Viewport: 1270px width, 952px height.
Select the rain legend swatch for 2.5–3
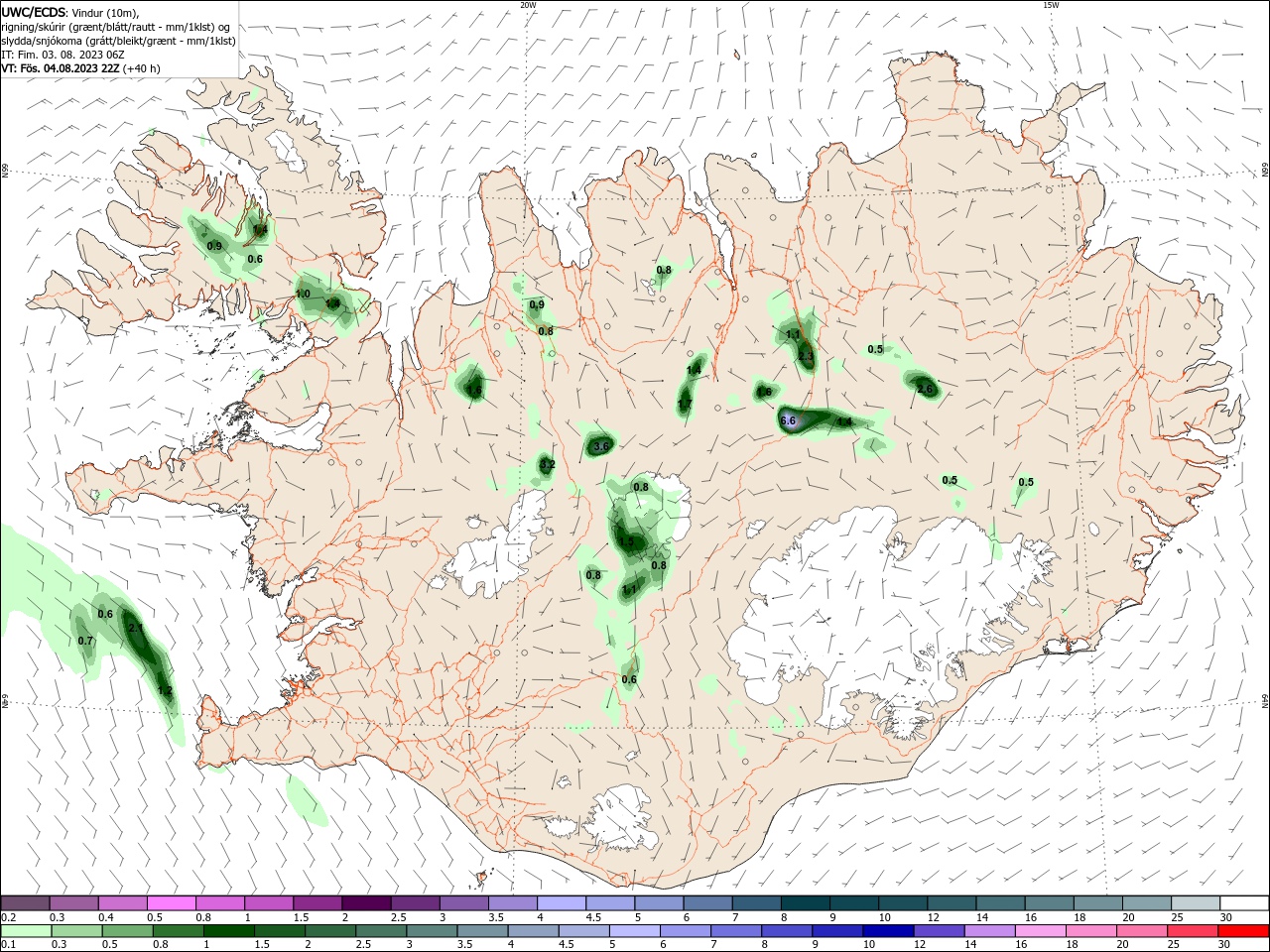point(381,931)
